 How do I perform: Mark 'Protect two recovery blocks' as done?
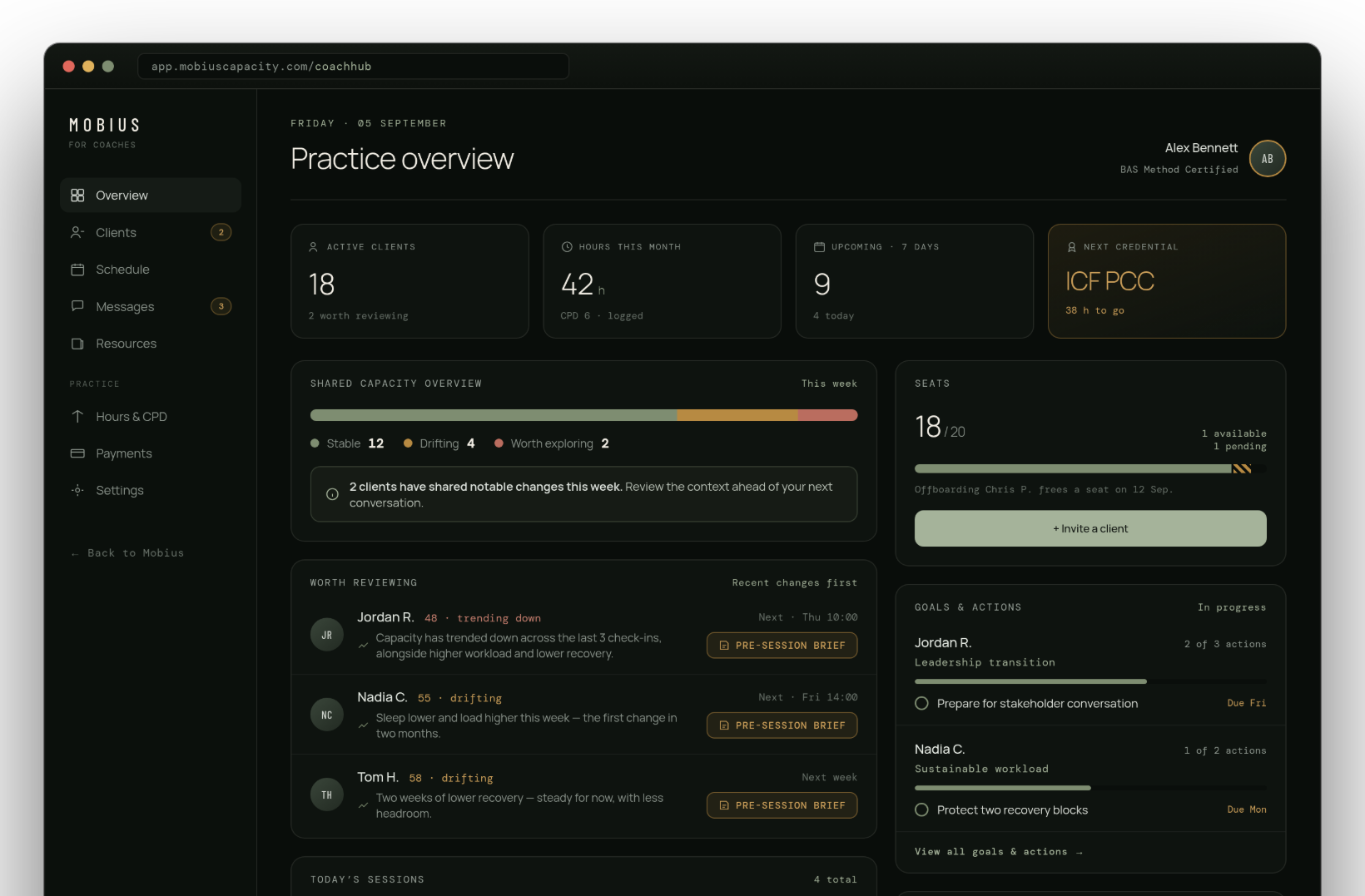[x=921, y=809]
